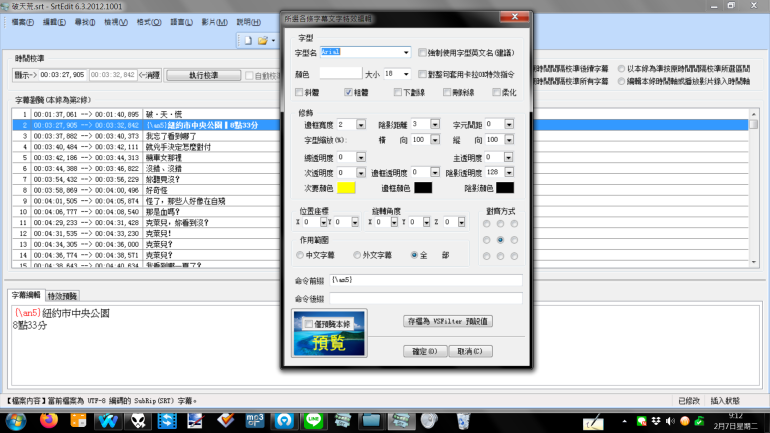Open the blue film-strip taskbar icon
The height and width of the screenshot is (433, 770).
point(167,421)
